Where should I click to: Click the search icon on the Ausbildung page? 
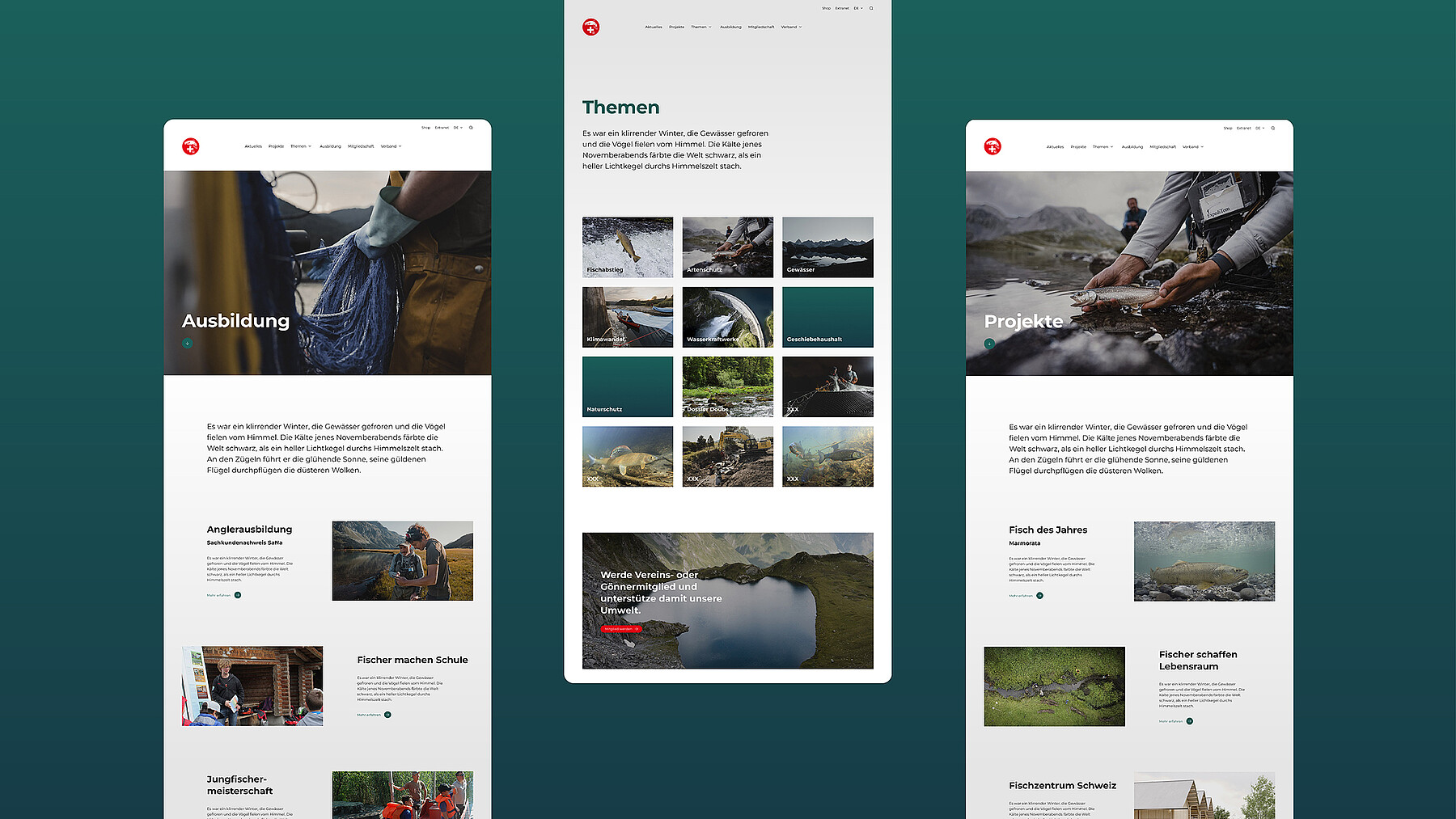coord(471,128)
